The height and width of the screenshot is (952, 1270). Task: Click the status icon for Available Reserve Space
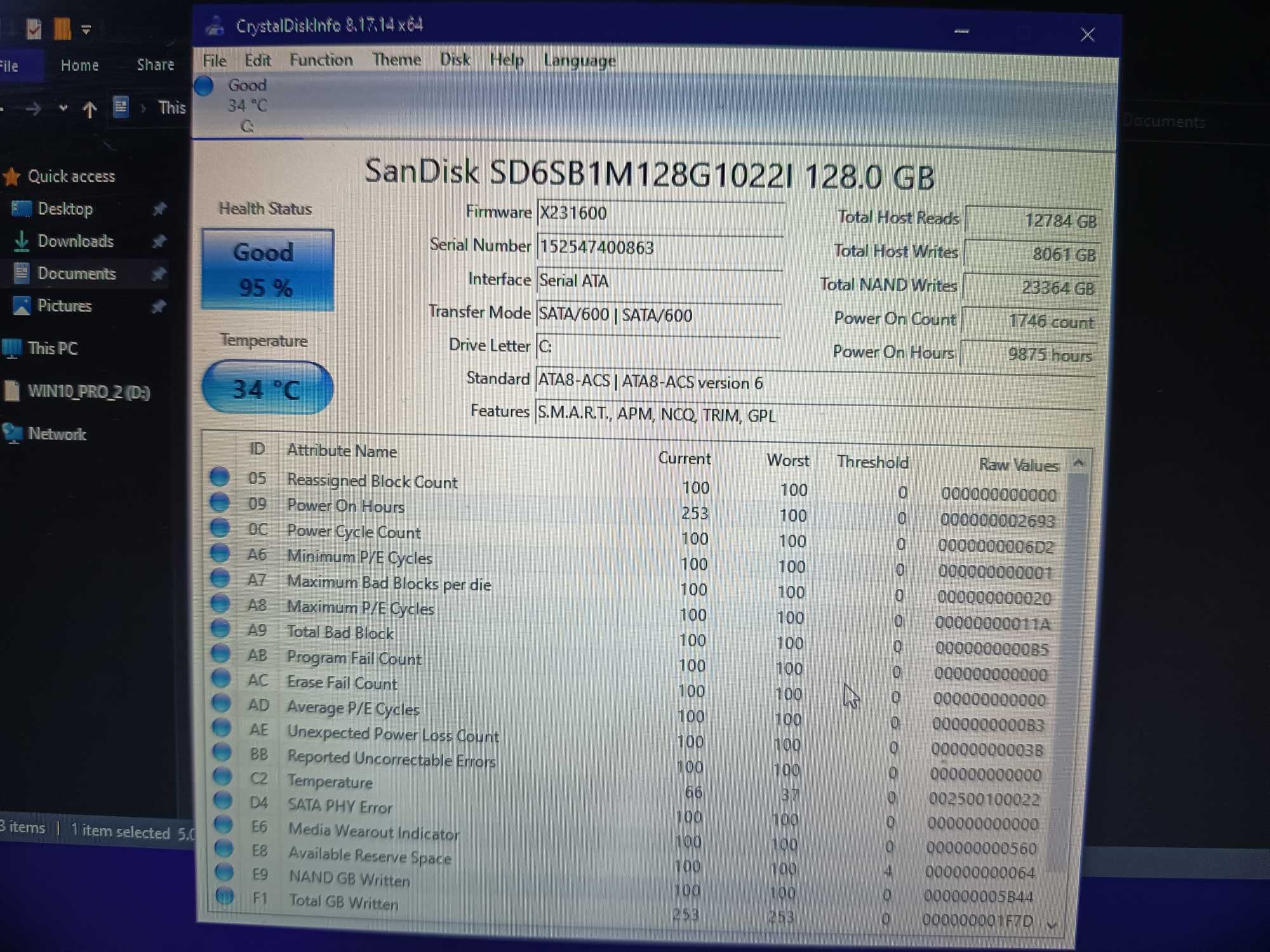coord(224,849)
